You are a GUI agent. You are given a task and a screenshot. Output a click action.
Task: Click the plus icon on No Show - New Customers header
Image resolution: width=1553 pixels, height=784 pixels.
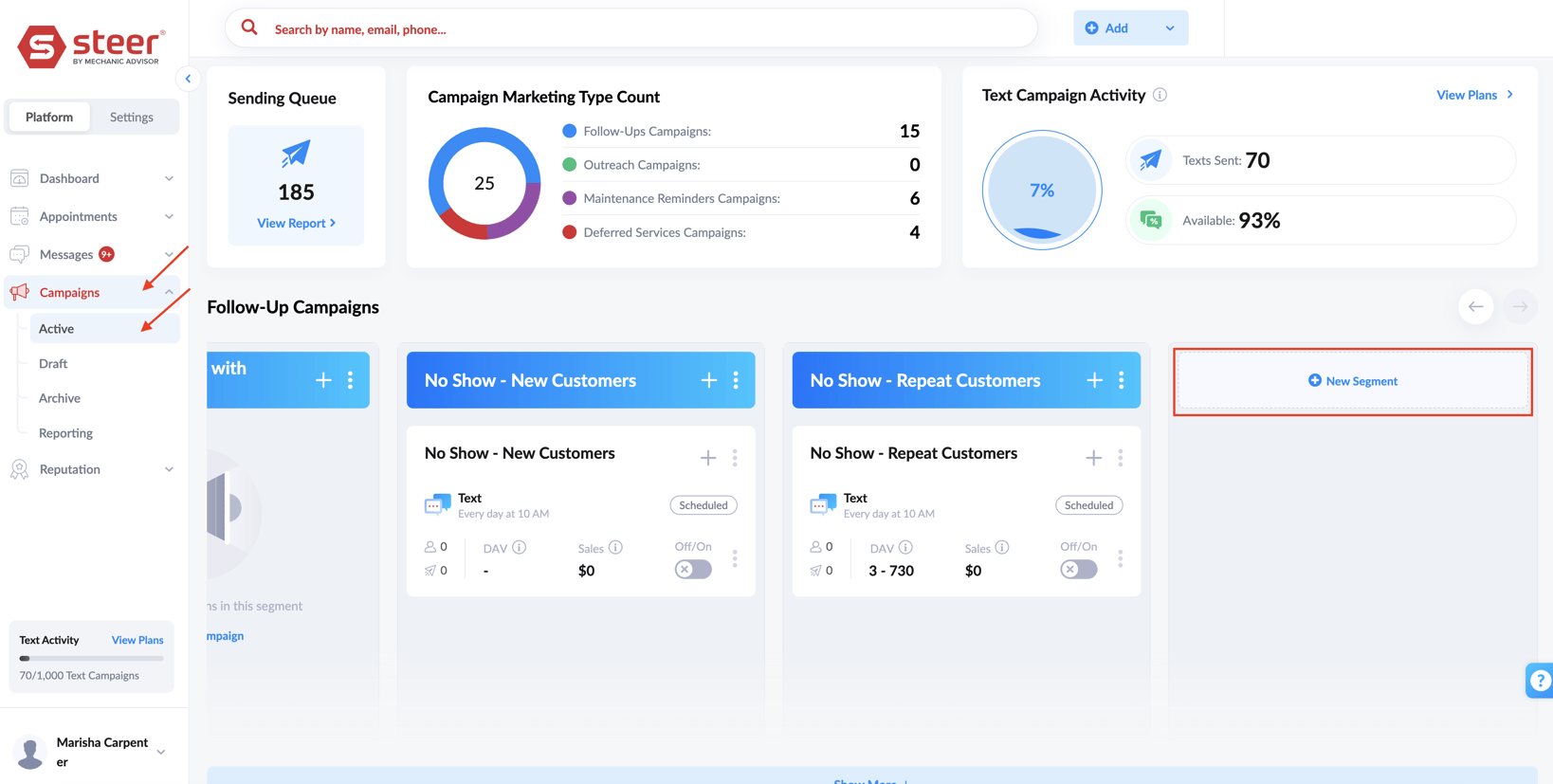coord(708,380)
